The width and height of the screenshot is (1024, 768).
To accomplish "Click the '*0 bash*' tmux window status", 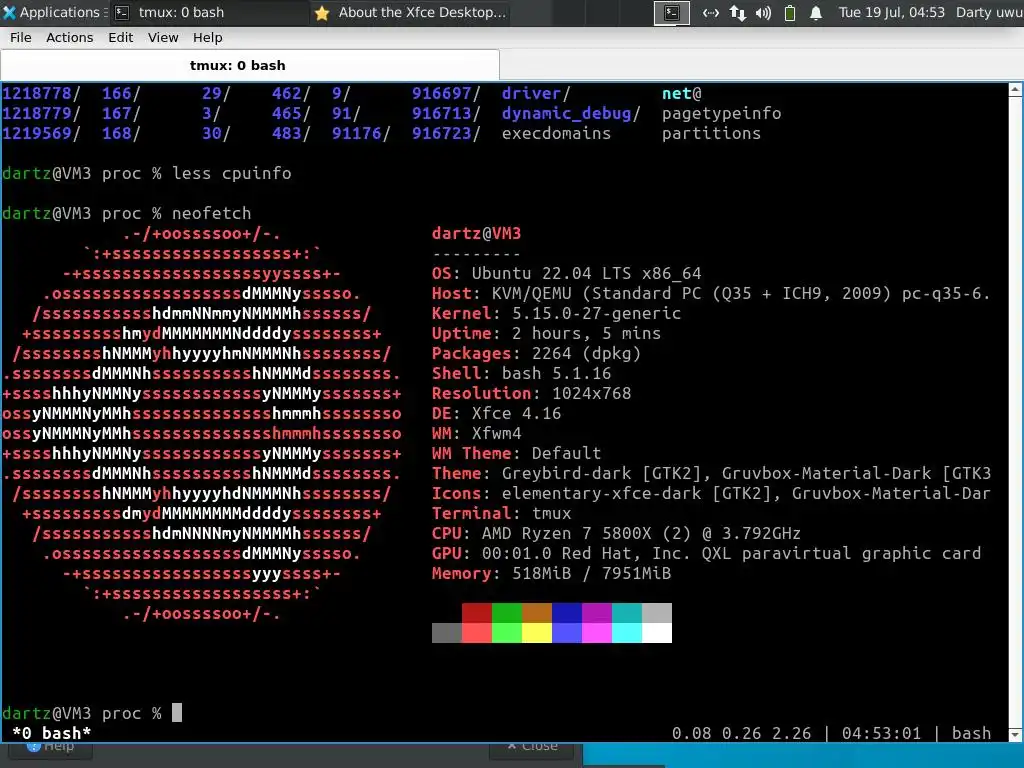I will coord(52,733).
